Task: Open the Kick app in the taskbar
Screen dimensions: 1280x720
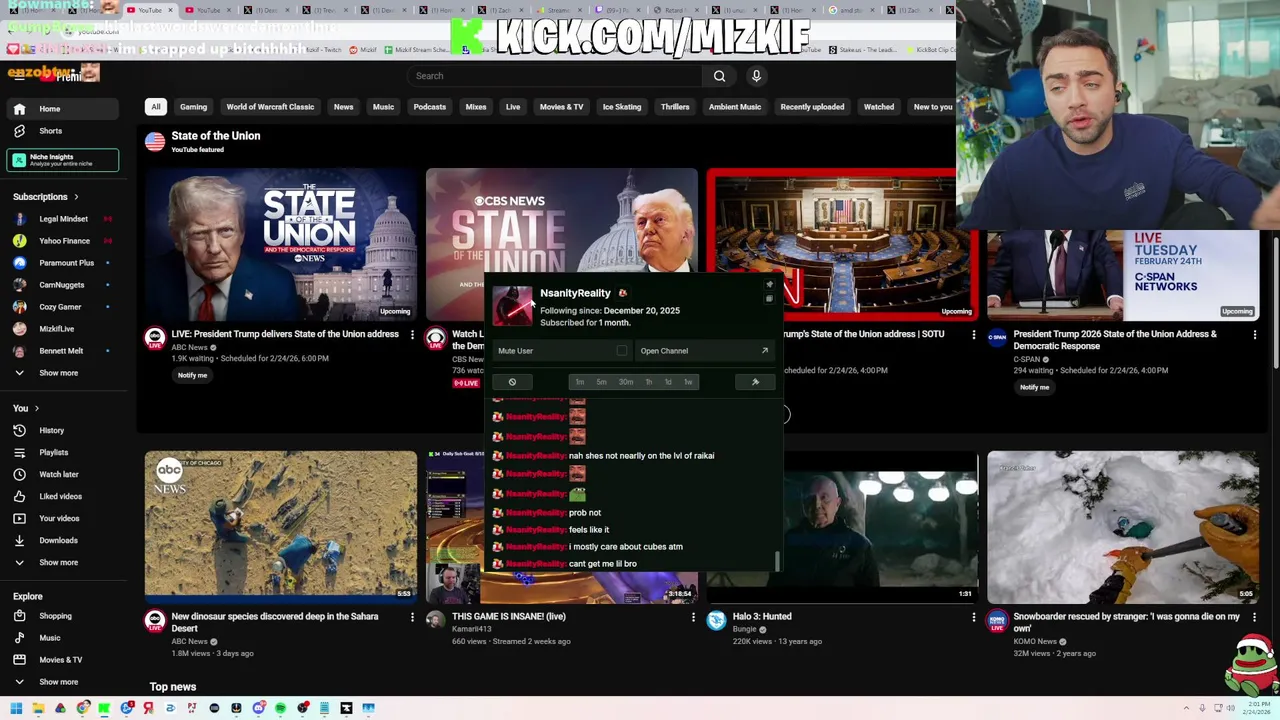Action: coord(104,709)
